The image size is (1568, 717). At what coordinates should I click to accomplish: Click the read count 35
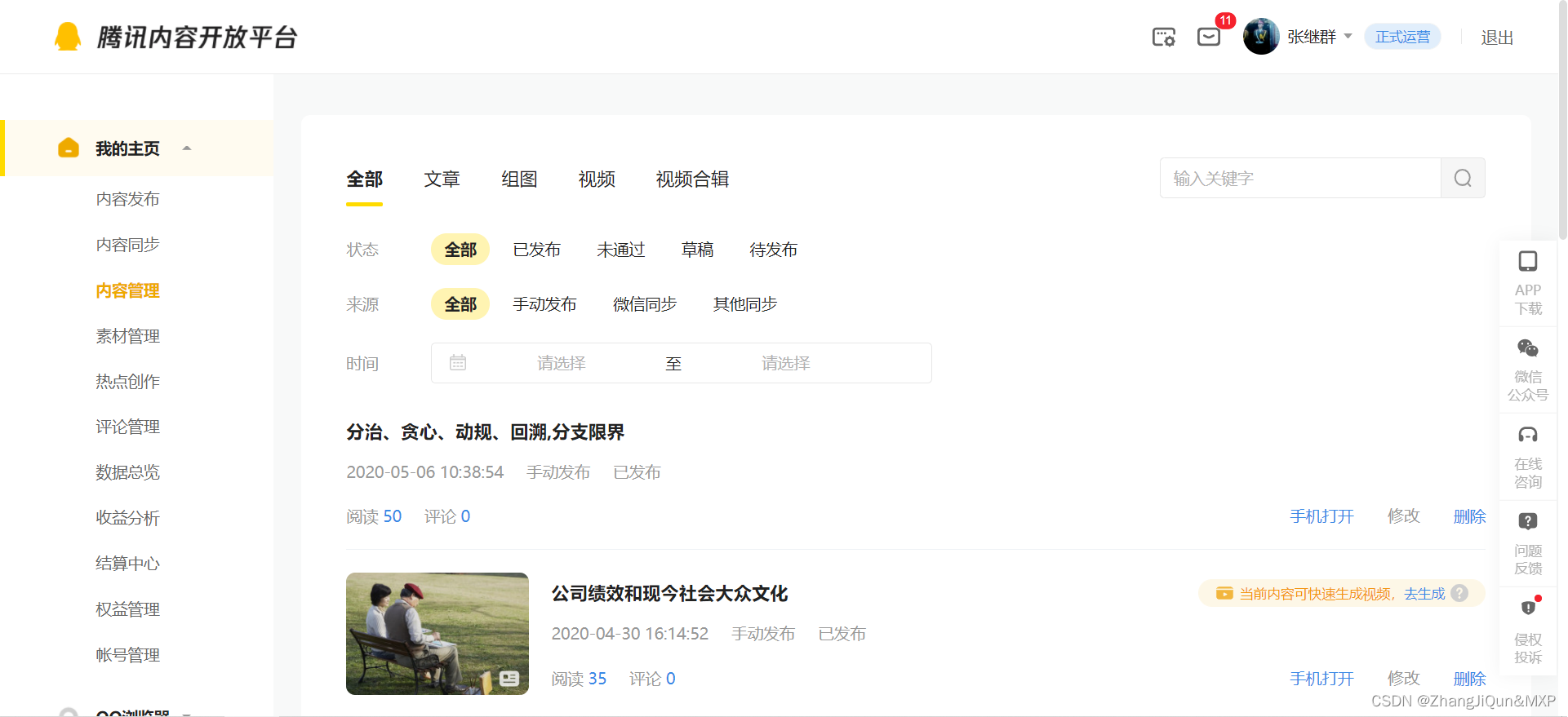coord(597,679)
